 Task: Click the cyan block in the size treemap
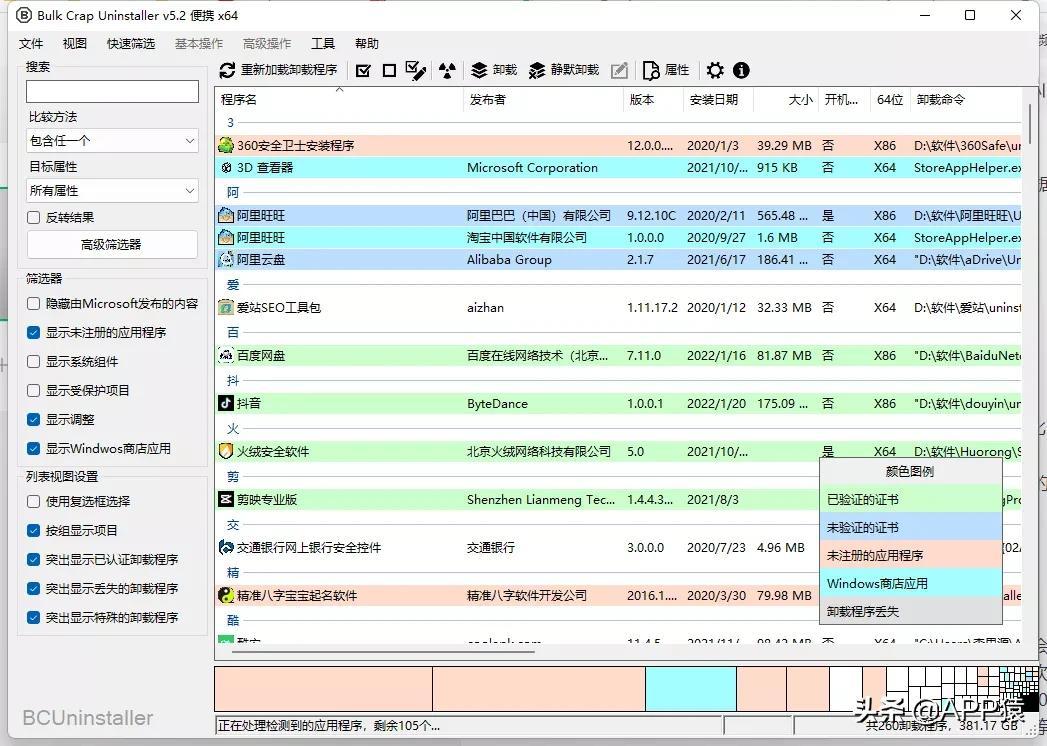pos(690,689)
